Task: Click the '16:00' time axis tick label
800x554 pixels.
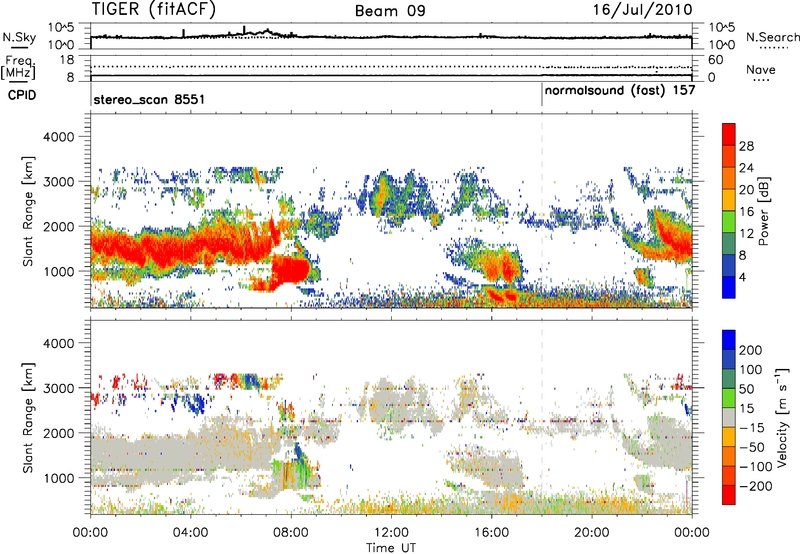Action: pos(491,533)
